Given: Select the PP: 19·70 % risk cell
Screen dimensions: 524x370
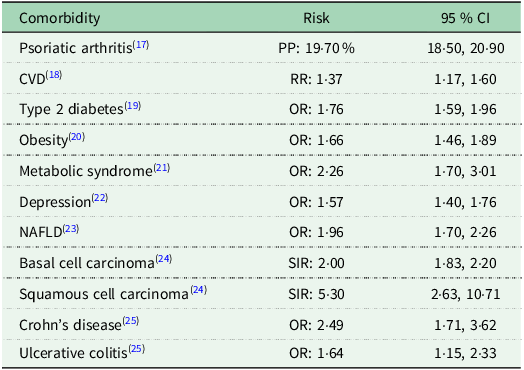Looking at the screenshot, I should [x=316, y=48].
